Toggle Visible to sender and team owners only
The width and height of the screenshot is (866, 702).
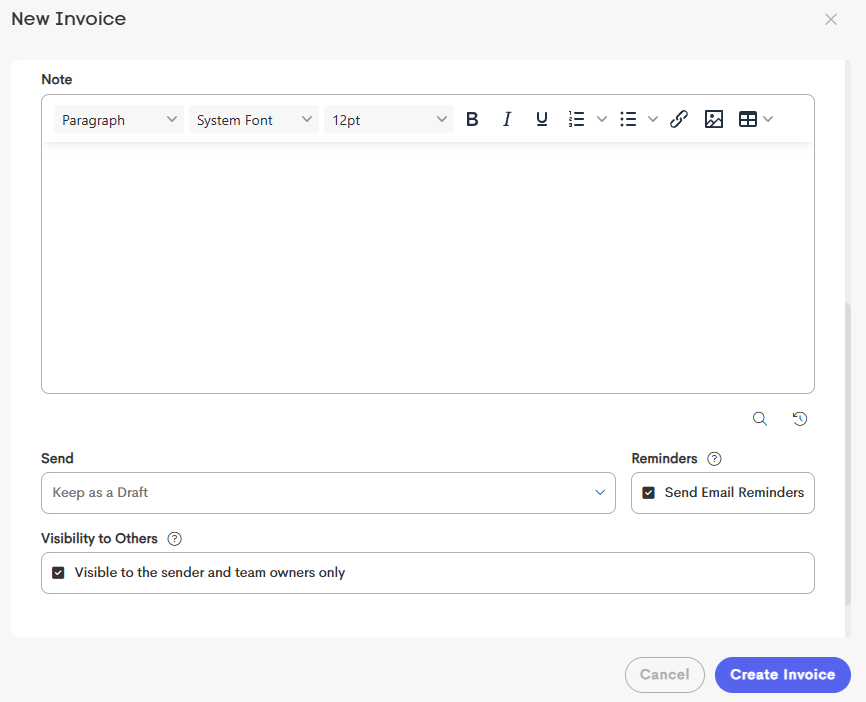click(x=58, y=573)
